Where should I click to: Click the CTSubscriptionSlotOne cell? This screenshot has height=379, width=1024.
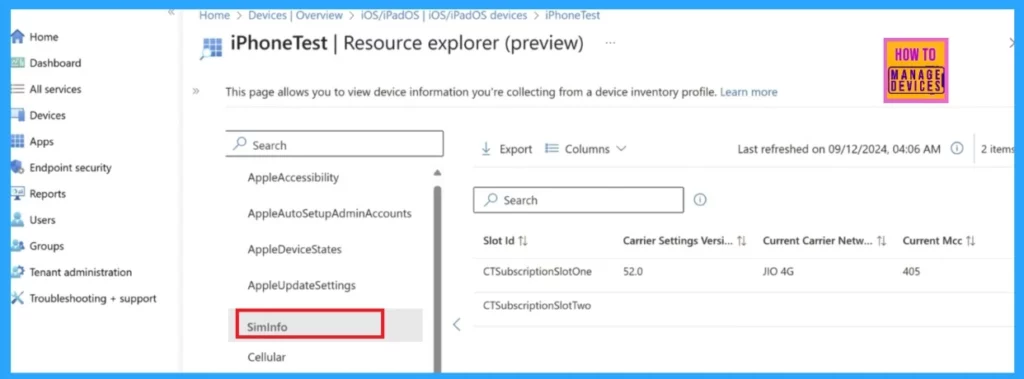[537, 272]
